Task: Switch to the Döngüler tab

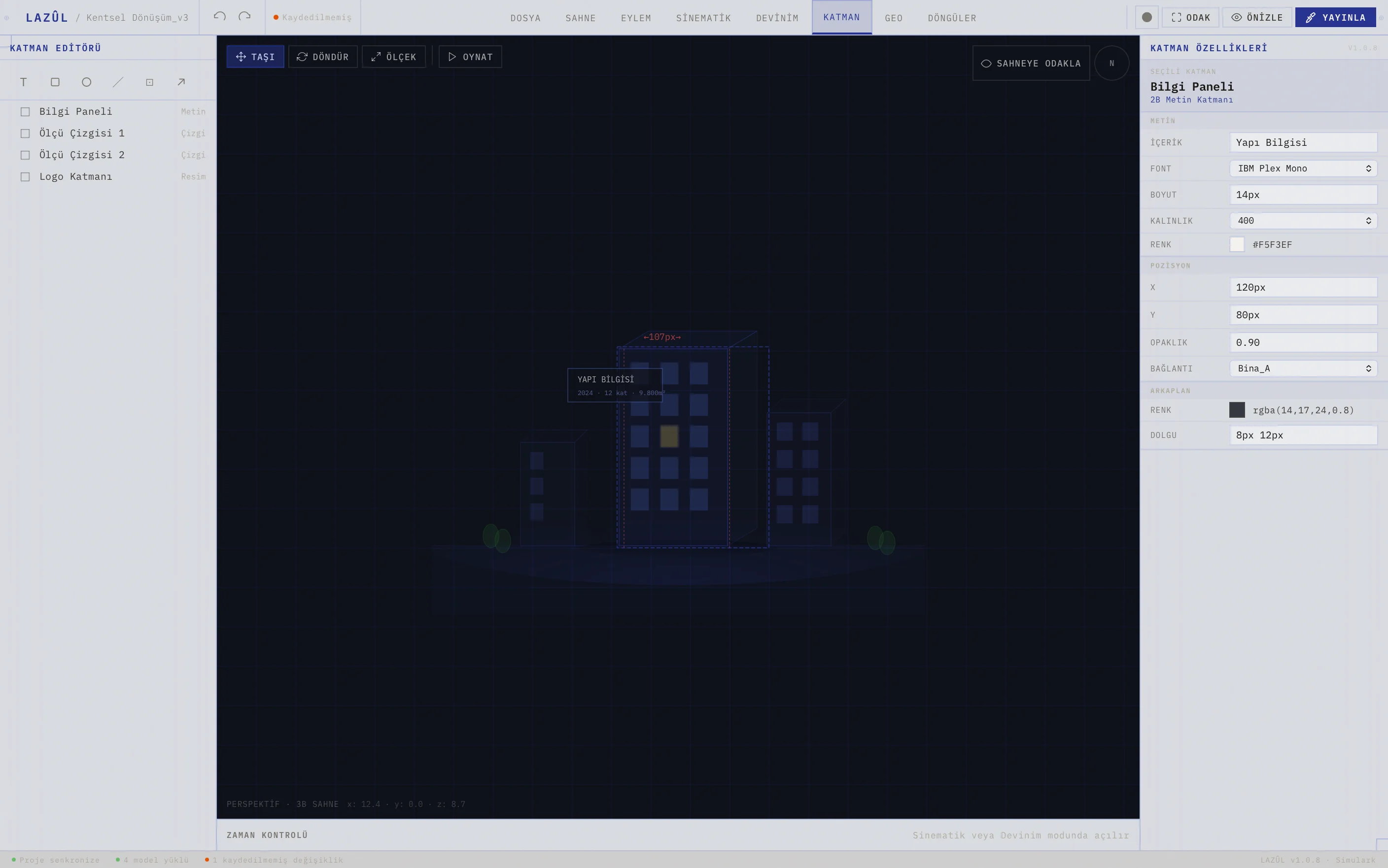Action: point(952,18)
